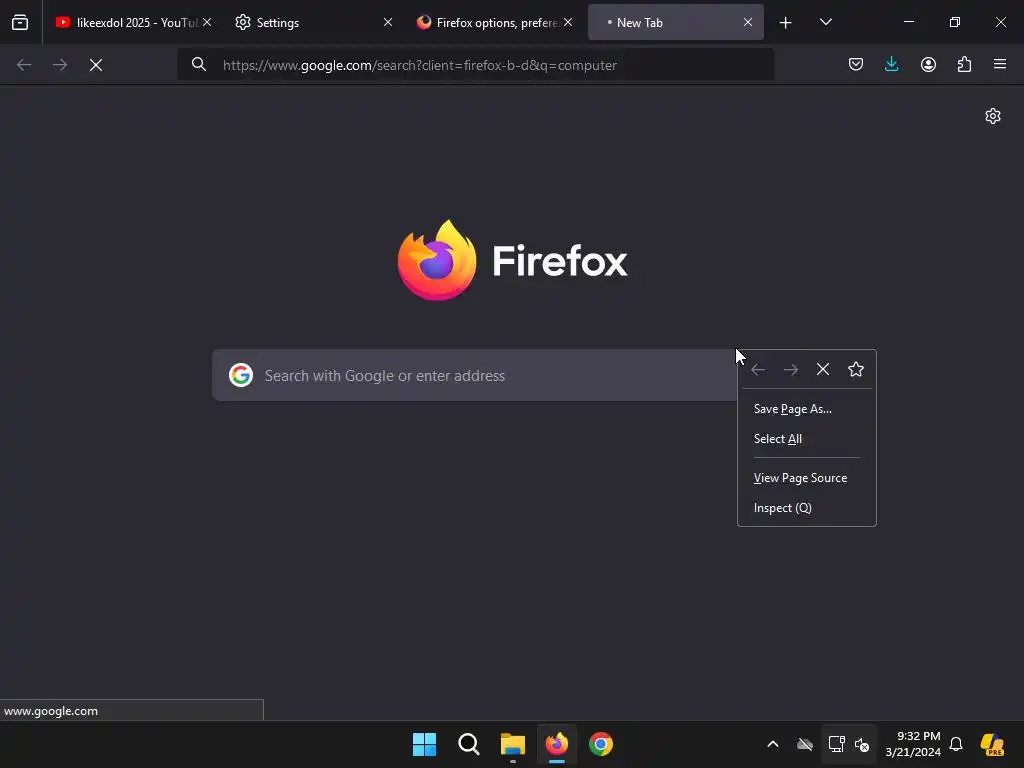
Task: Open the notifications bell
Action: [956, 744]
